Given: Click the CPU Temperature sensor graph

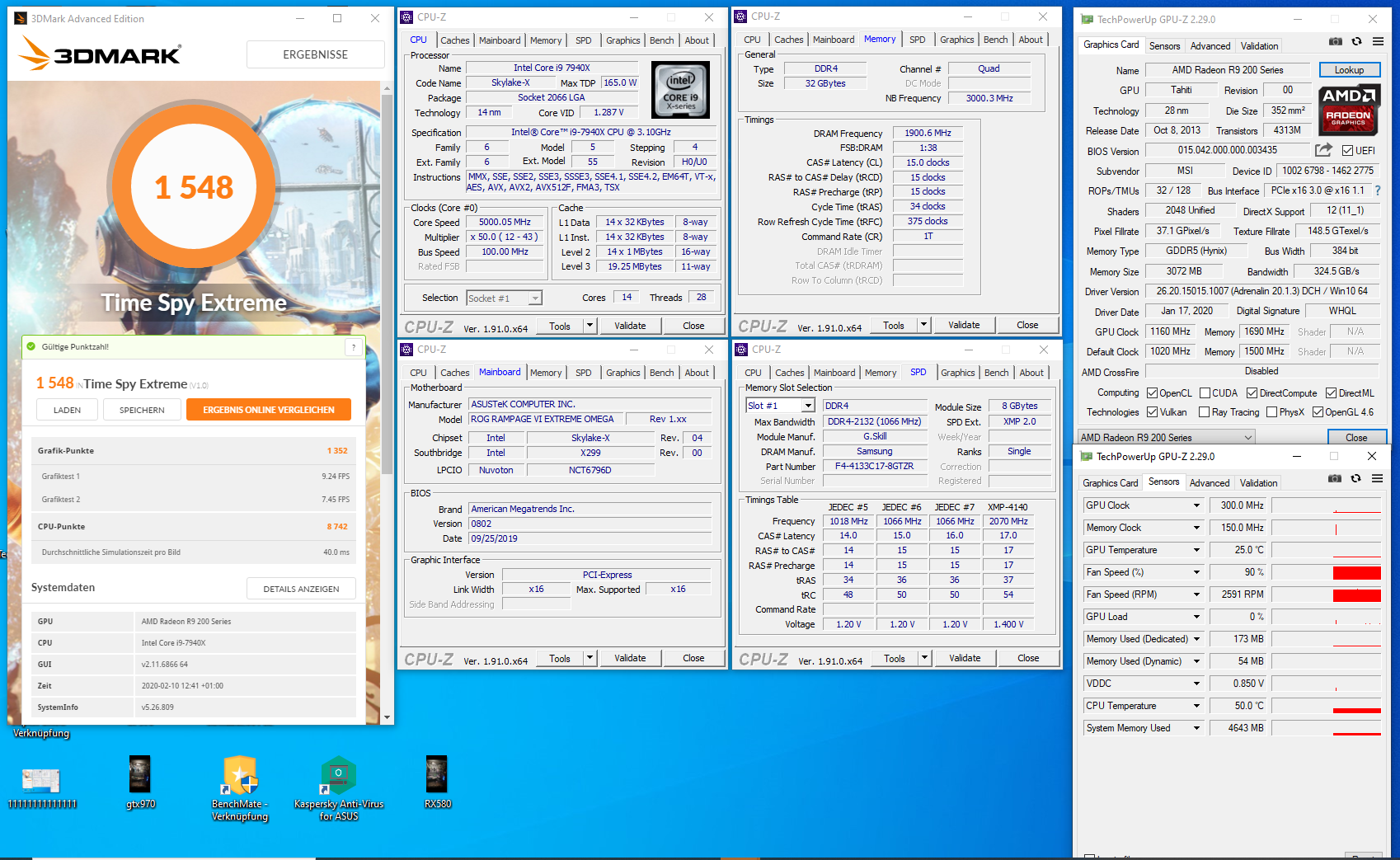Looking at the screenshot, I should (x=1326, y=706).
